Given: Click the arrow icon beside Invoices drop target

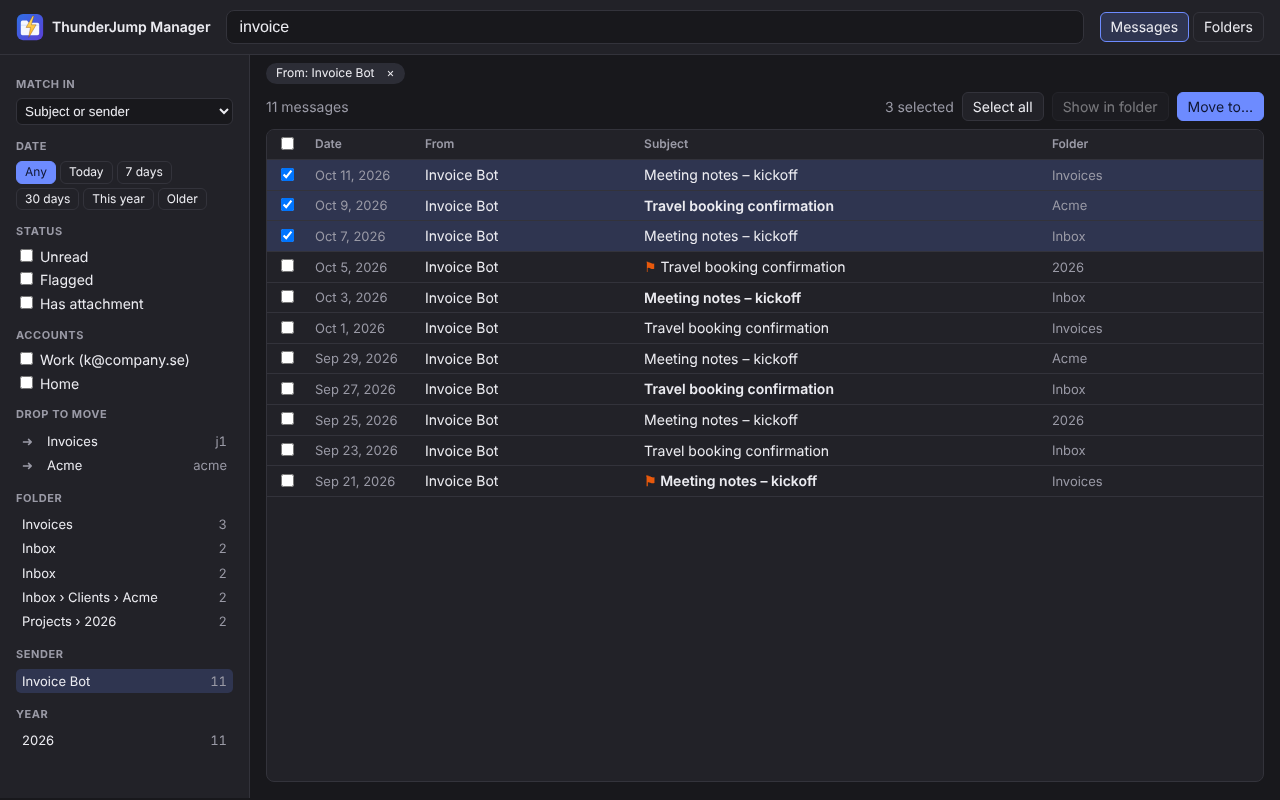Looking at the screenshot, I should tap(28, 441).
